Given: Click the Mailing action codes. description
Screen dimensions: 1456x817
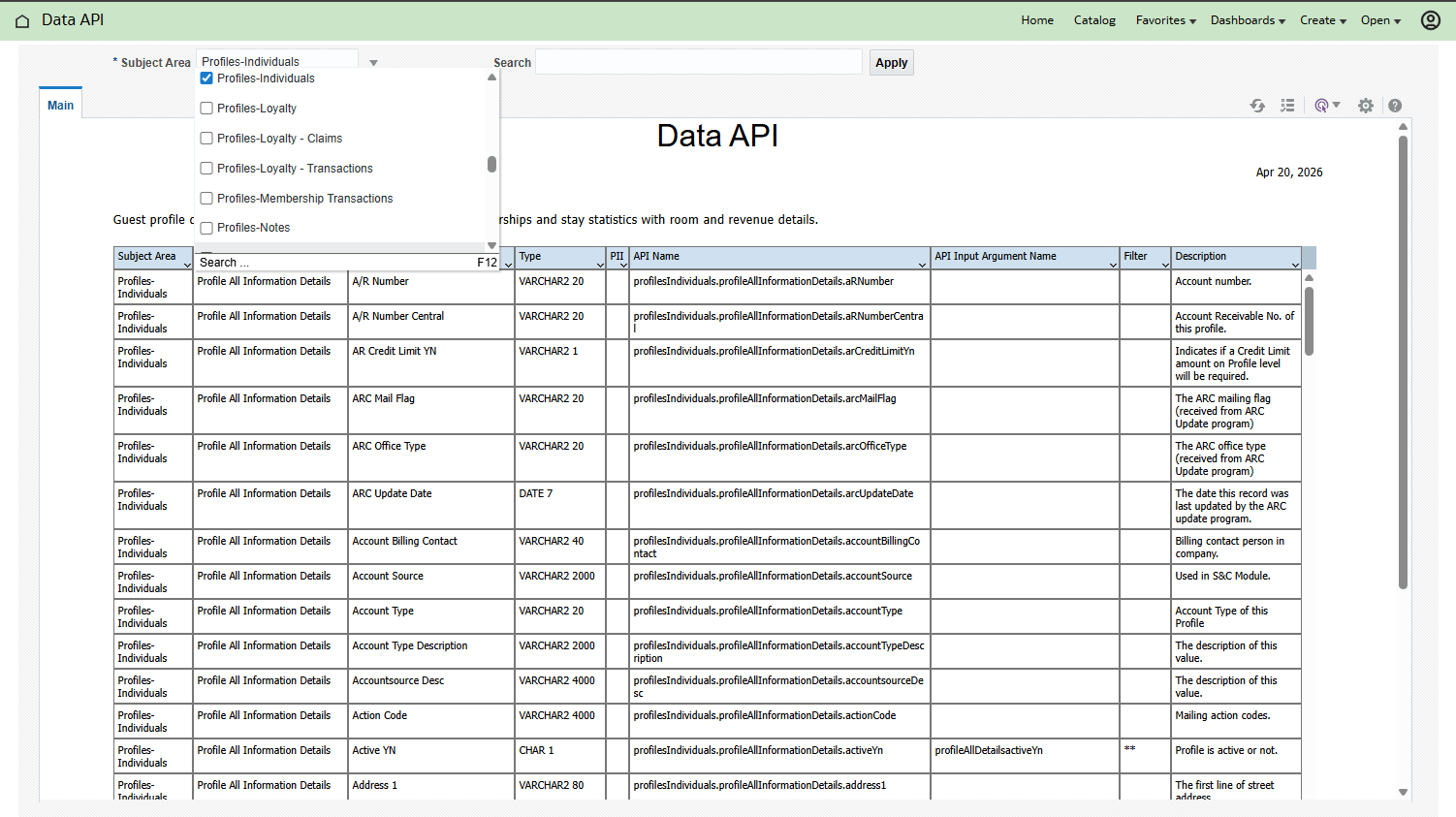Looking at the screenshot, I should [1236, 722].
